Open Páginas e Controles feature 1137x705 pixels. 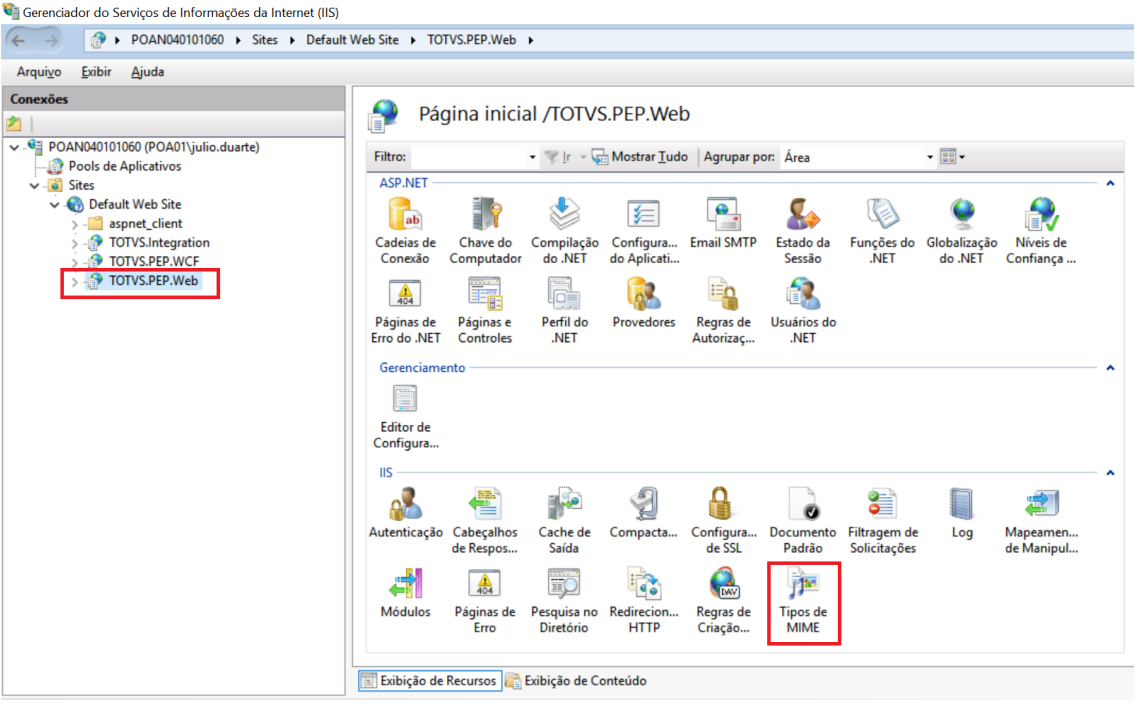[485, 311]
